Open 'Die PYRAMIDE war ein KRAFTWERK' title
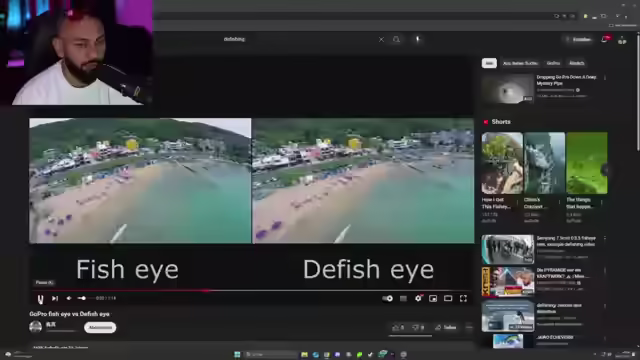 click(563, 273)
